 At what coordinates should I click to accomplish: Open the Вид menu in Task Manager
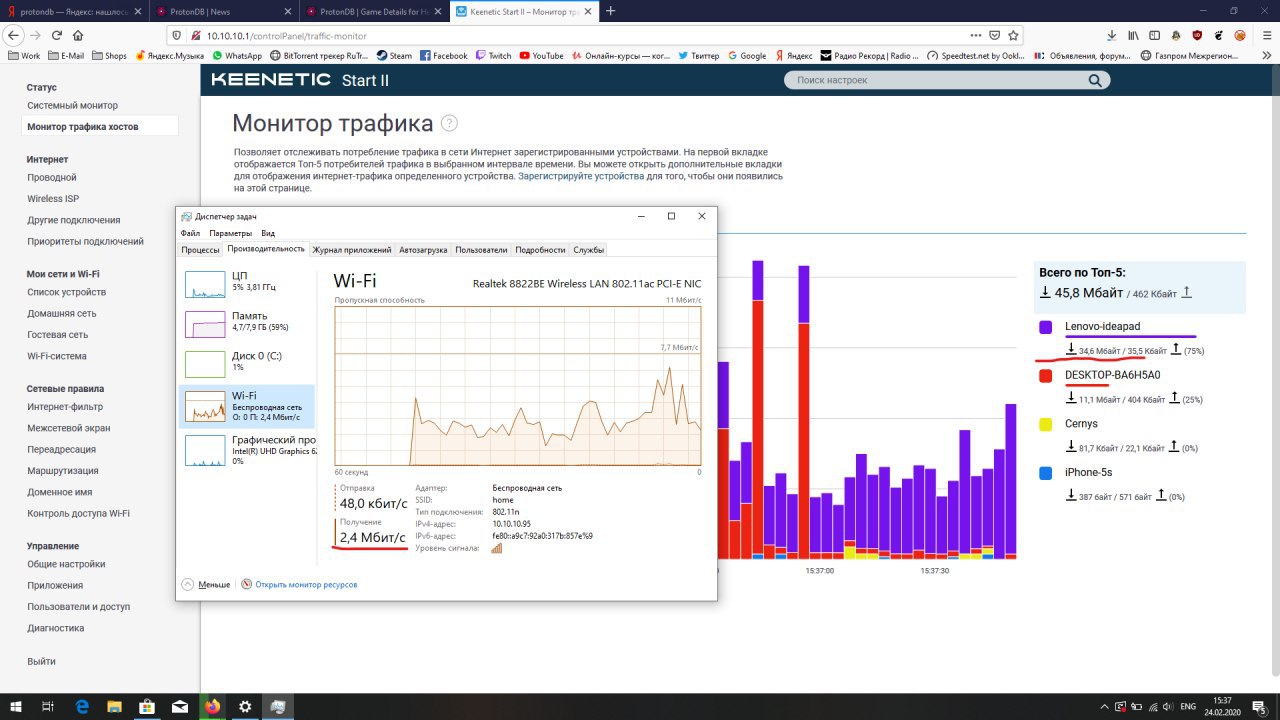268,233
